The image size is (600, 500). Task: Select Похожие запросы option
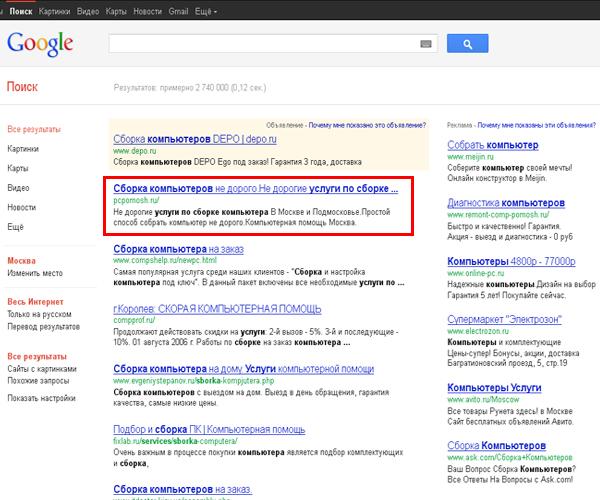[x=38, y=381]
